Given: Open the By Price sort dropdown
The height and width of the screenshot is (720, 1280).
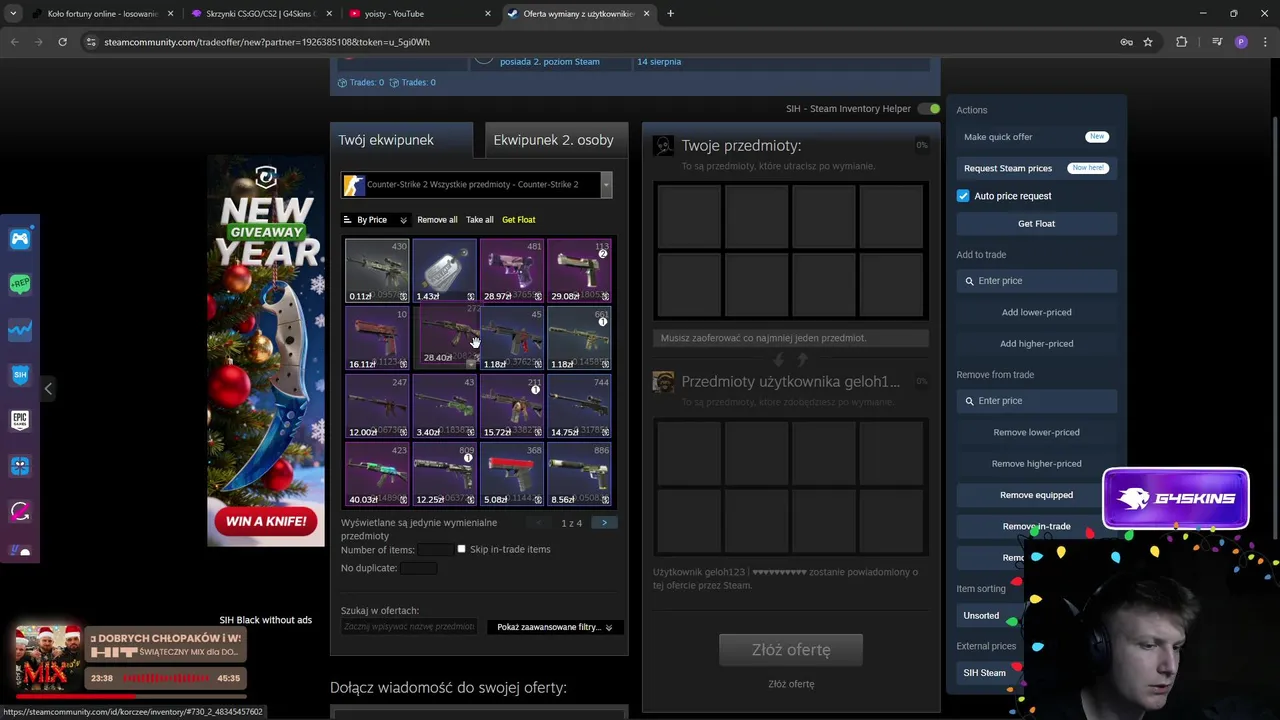Looking at the screenshot, I should pos(374,220).
